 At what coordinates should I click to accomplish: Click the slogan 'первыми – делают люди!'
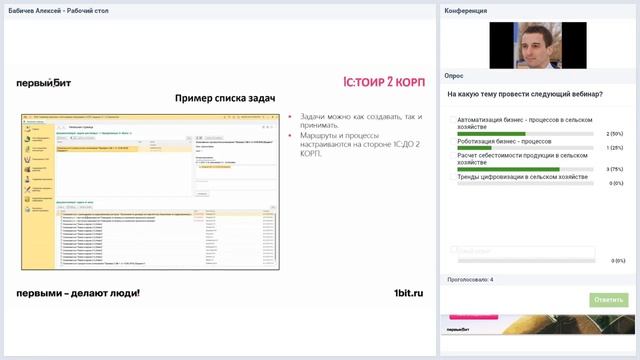coord(78,293)
